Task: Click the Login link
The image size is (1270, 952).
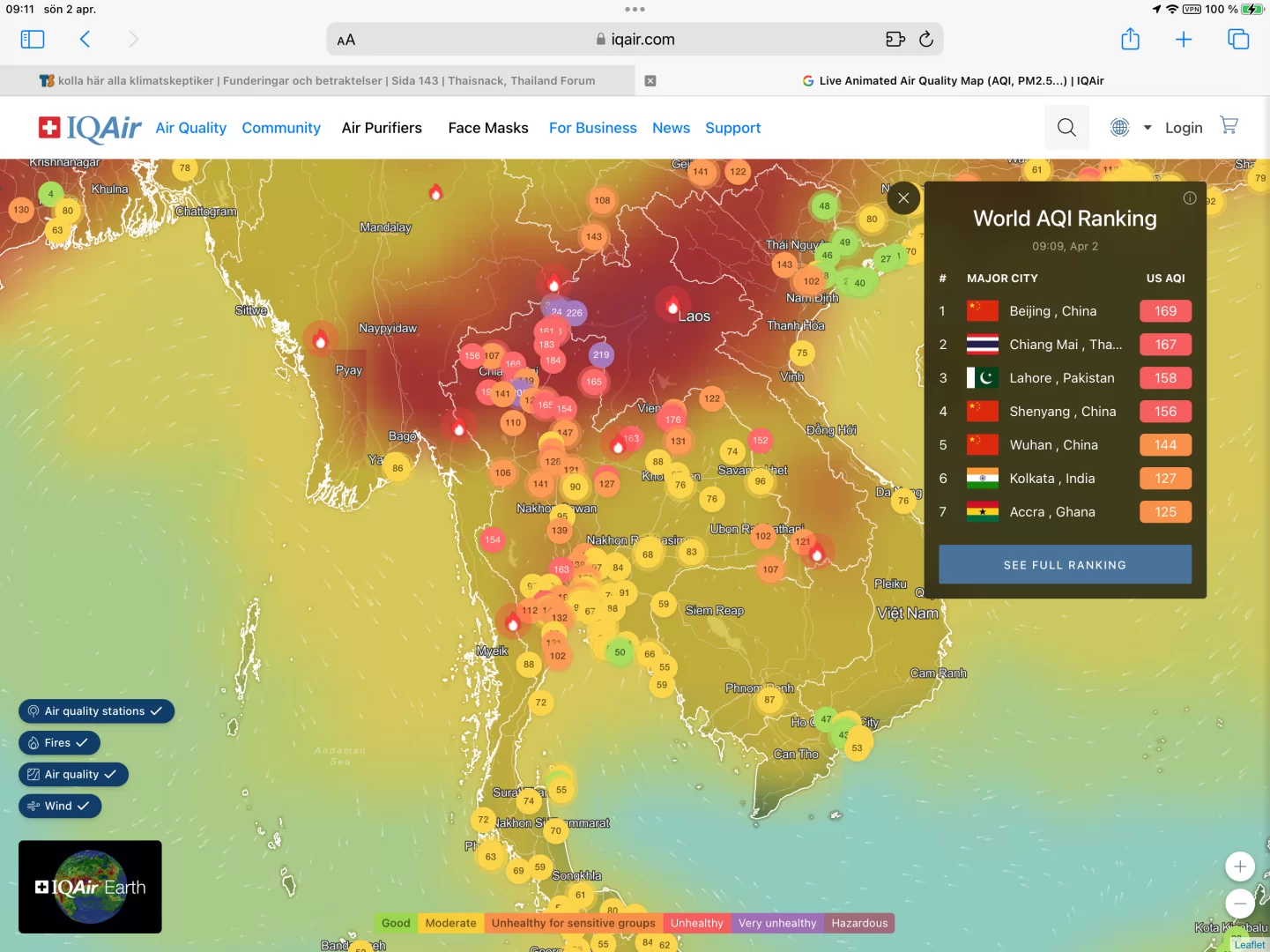Action: tap(1184, 128)
